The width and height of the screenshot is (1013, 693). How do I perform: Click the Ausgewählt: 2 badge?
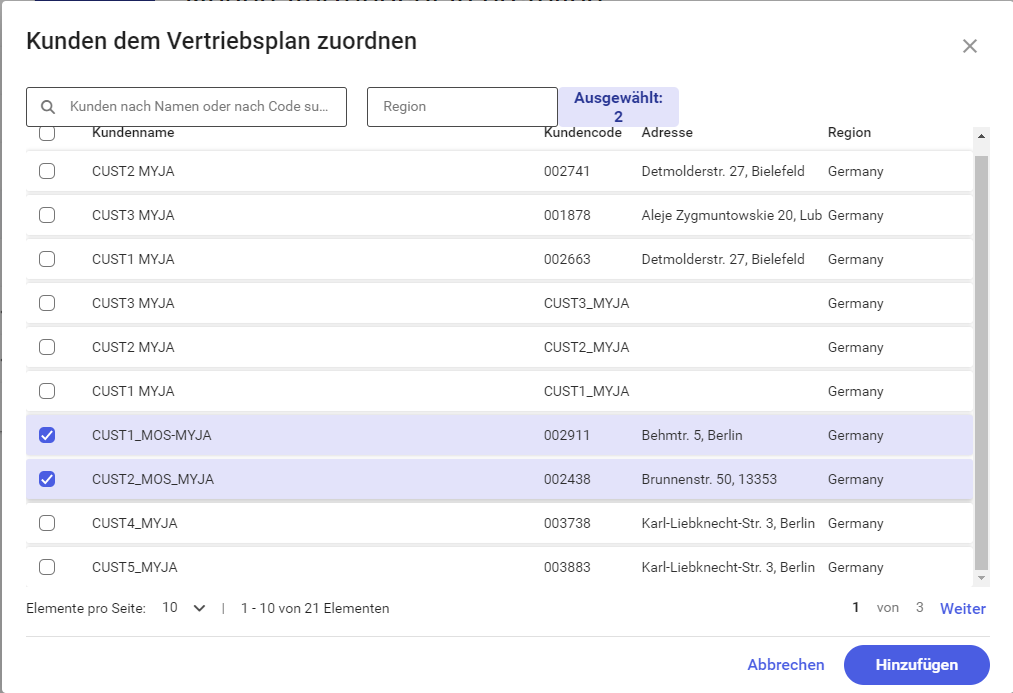618,107
